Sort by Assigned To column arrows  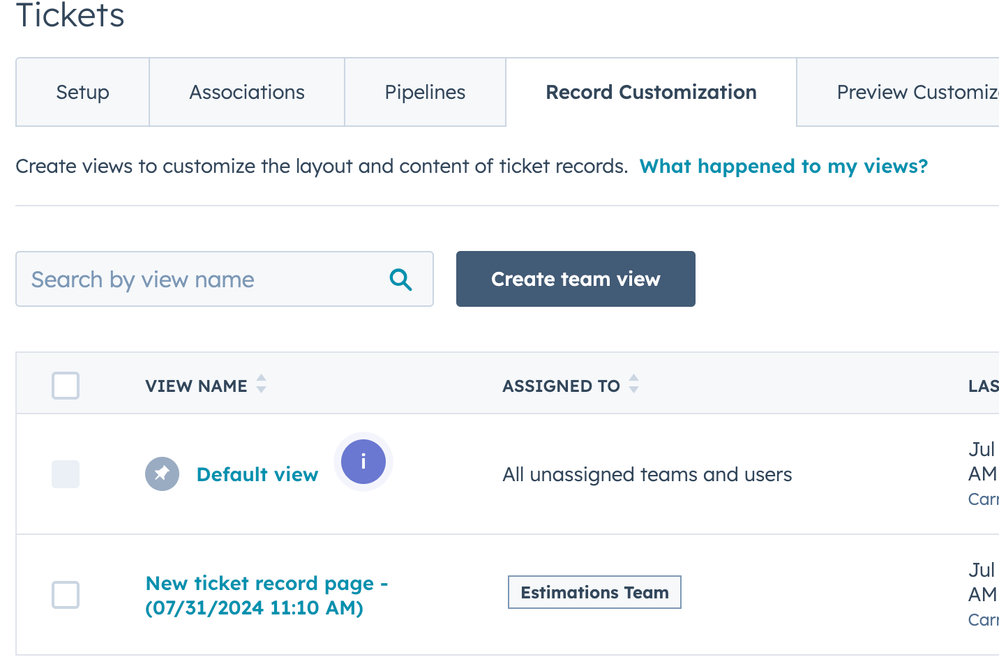click(633, 384)
